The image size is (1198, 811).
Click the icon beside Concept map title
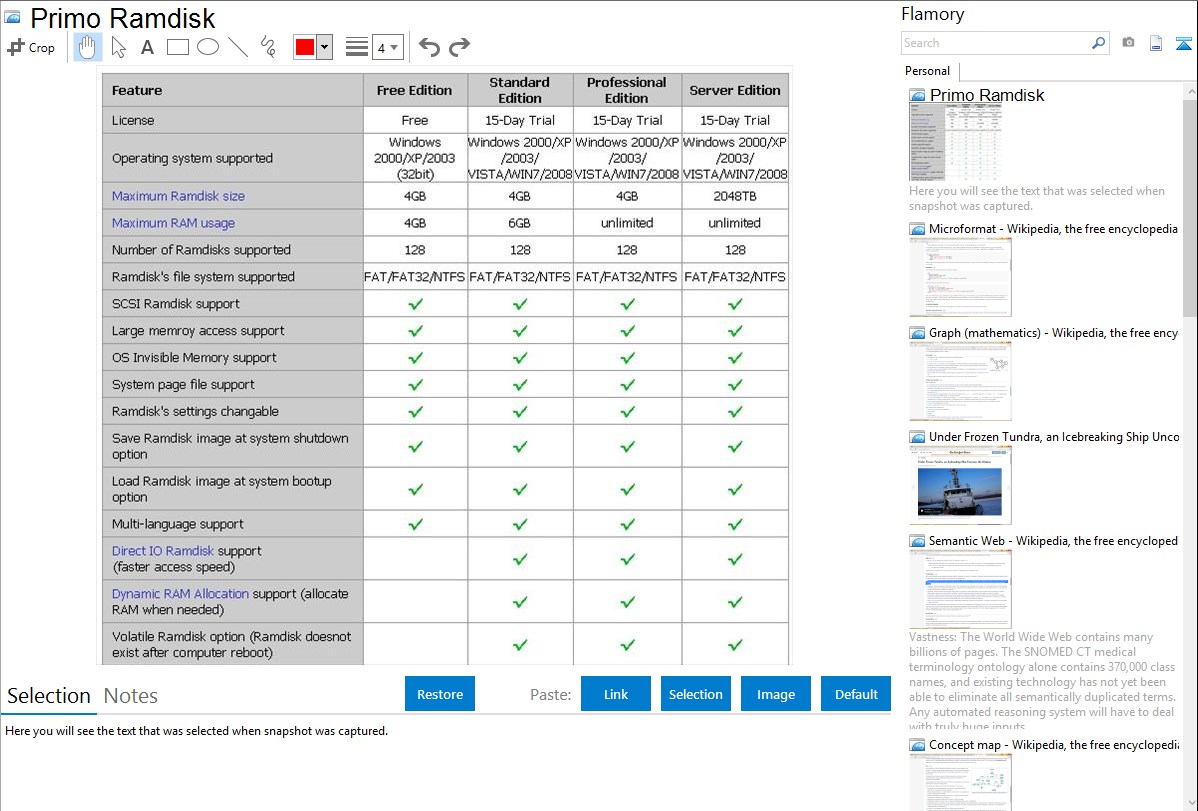(x=917, y=744)
